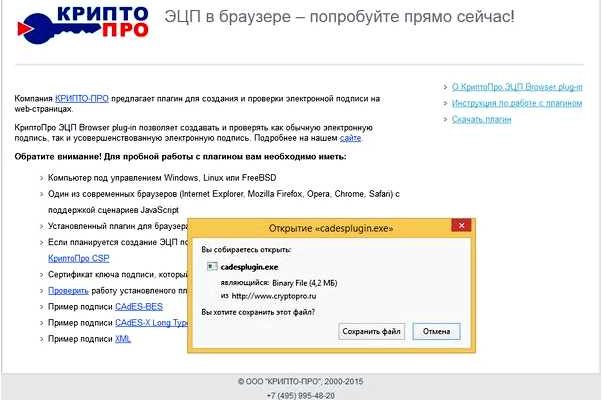Click the file name cadesplugin.exe in dialog

[249, 267]
